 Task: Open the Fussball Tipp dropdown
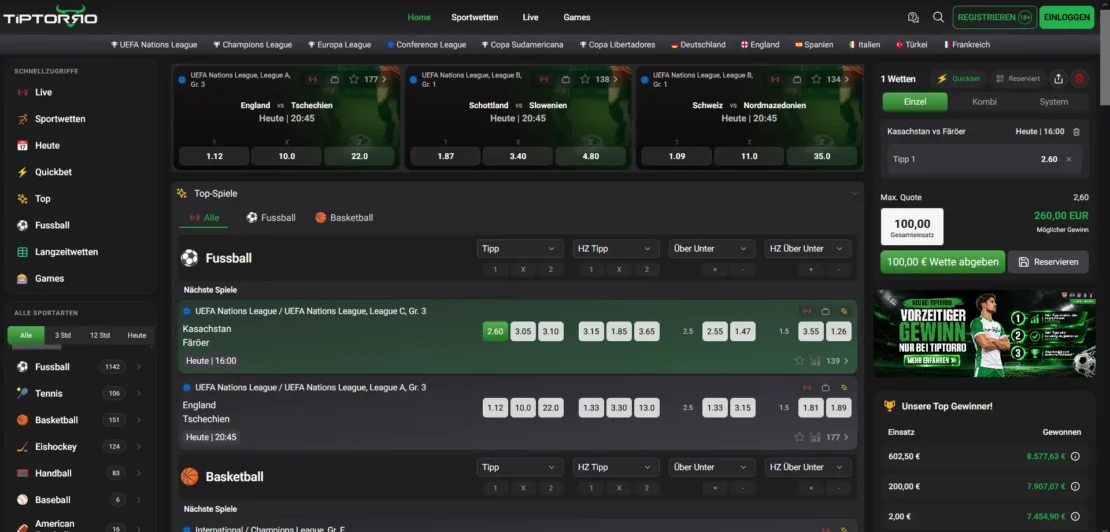pyautogui.click(x=520, y=248)
